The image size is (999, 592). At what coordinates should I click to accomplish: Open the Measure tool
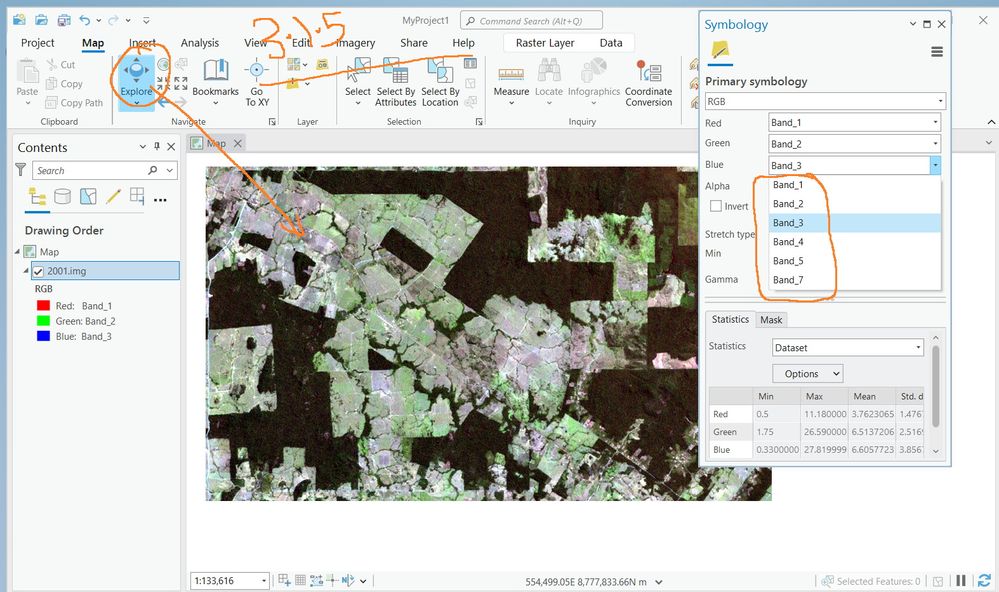click(511, 81)
